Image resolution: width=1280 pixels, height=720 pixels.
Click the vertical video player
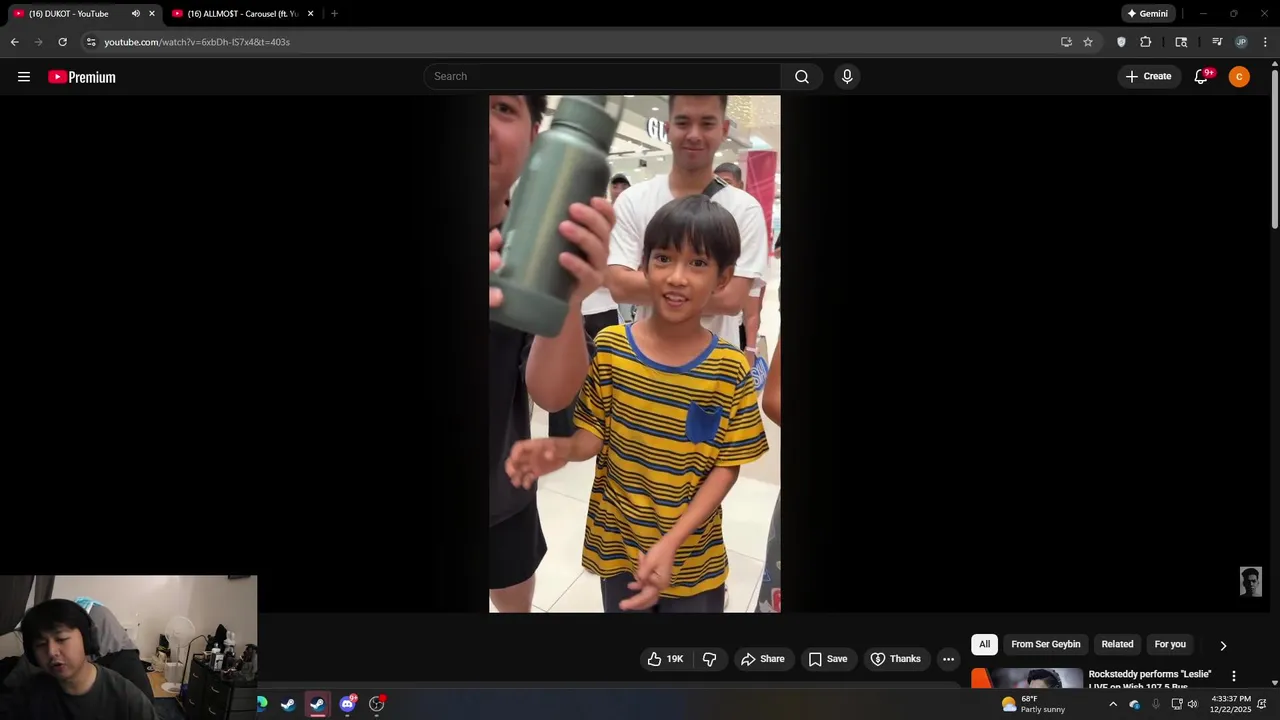634,354
